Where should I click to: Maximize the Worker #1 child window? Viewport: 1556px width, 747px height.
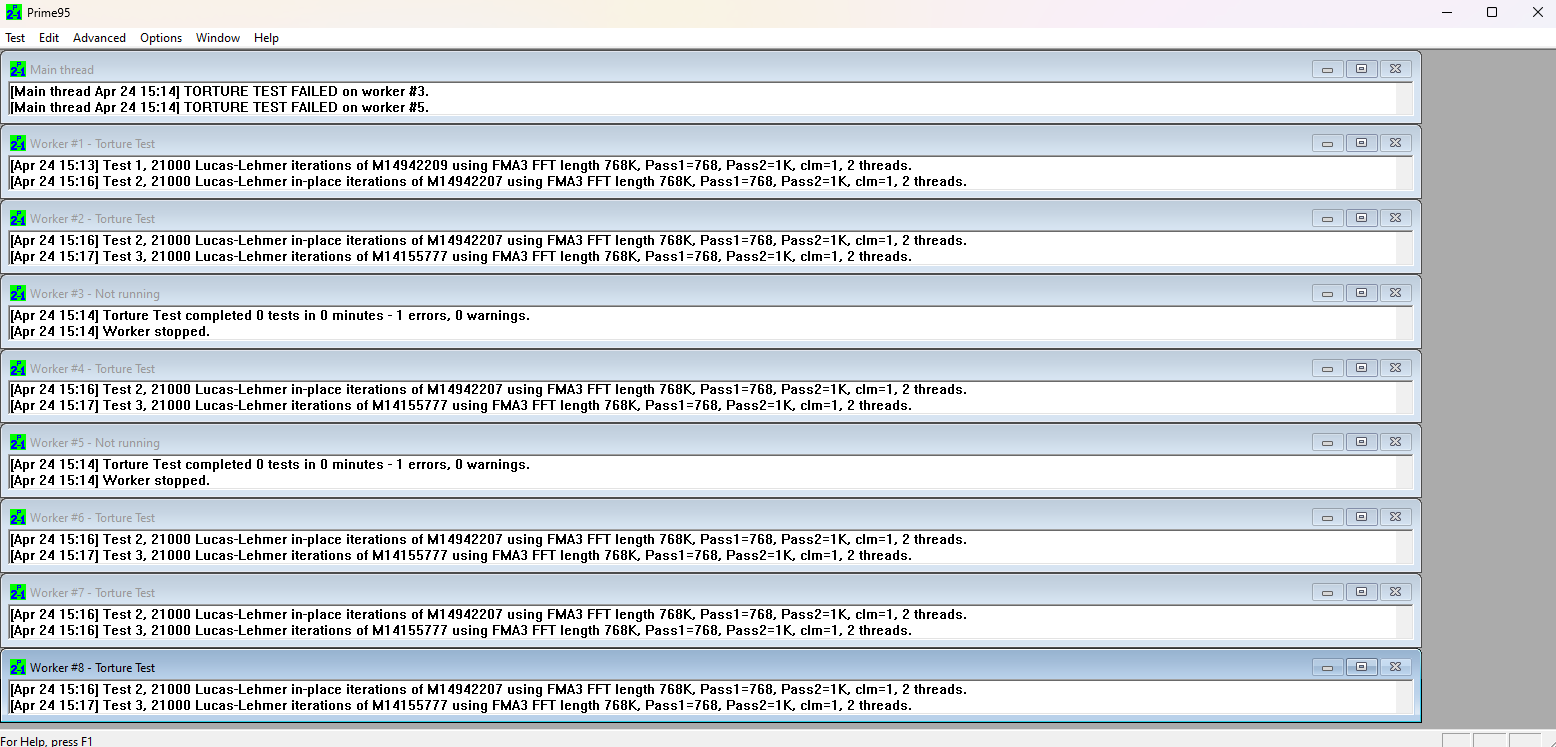(1361, 143)
